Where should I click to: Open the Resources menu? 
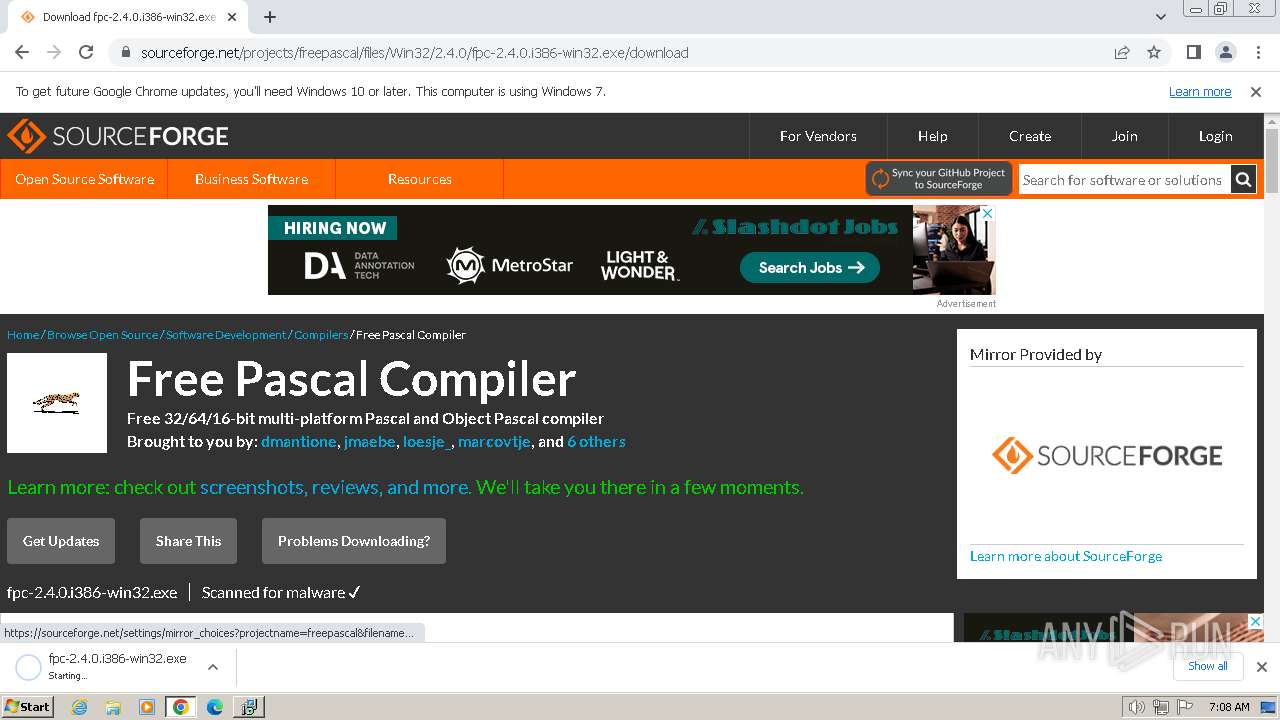coord(419,179)
